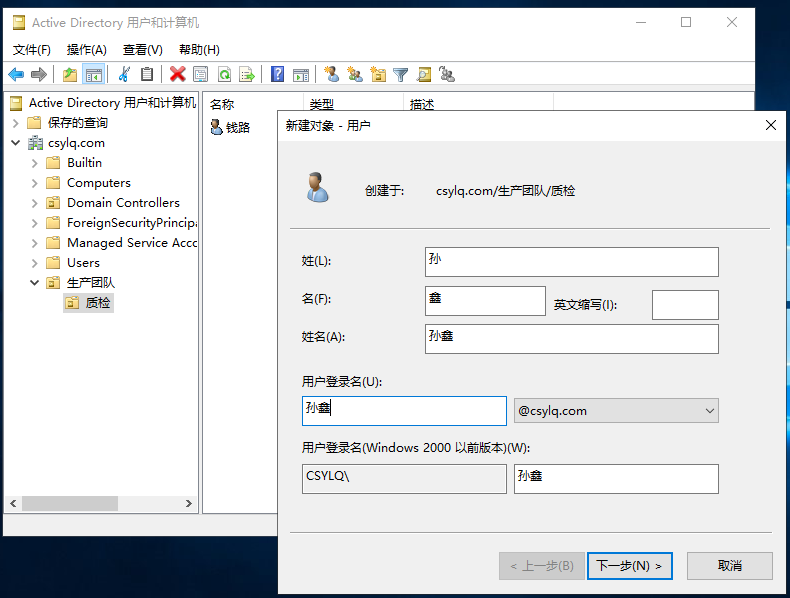Click the create new organizational unit icon
790x598 pixels.
pos(378,75)
